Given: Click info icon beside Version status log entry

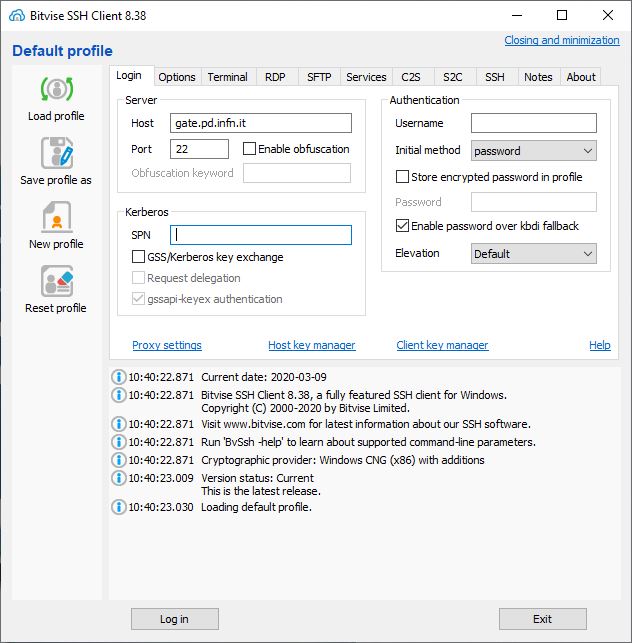Looking at the screenshot, I should [x=119, y=478].
